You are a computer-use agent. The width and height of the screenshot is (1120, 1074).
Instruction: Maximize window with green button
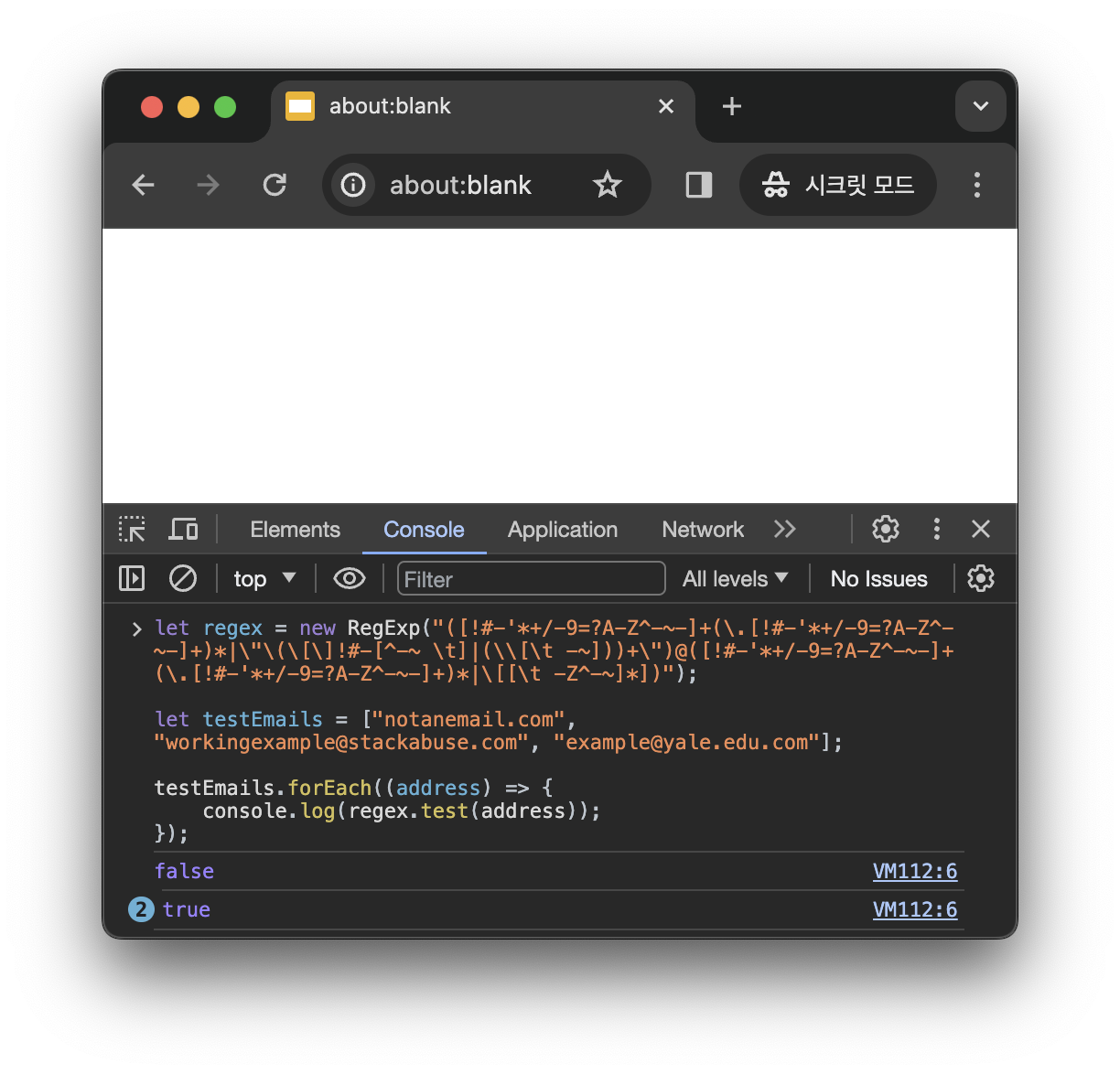coord(225,107)
